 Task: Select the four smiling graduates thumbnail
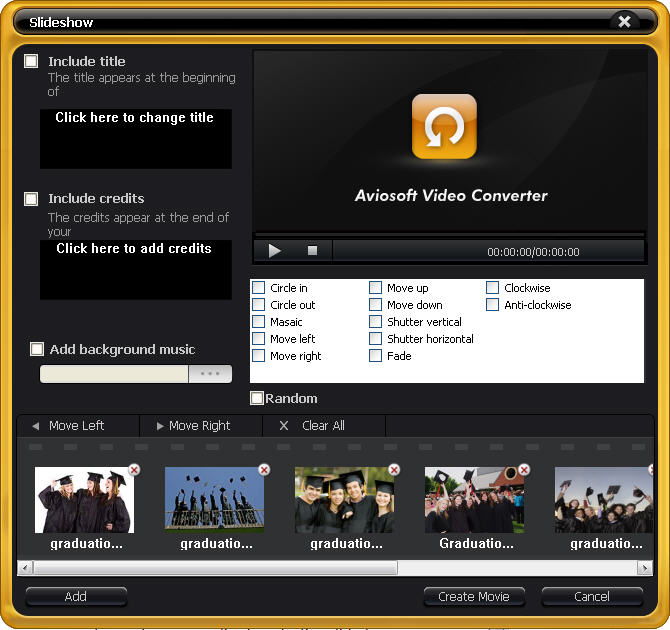point(344,500)
